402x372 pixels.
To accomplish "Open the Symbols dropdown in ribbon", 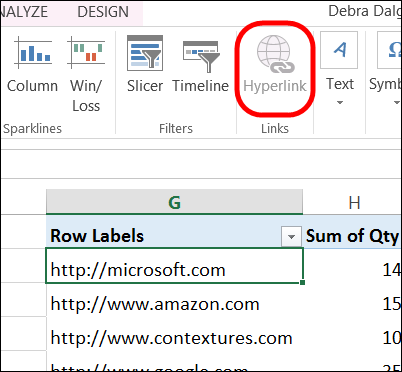I will pos(385,69).
